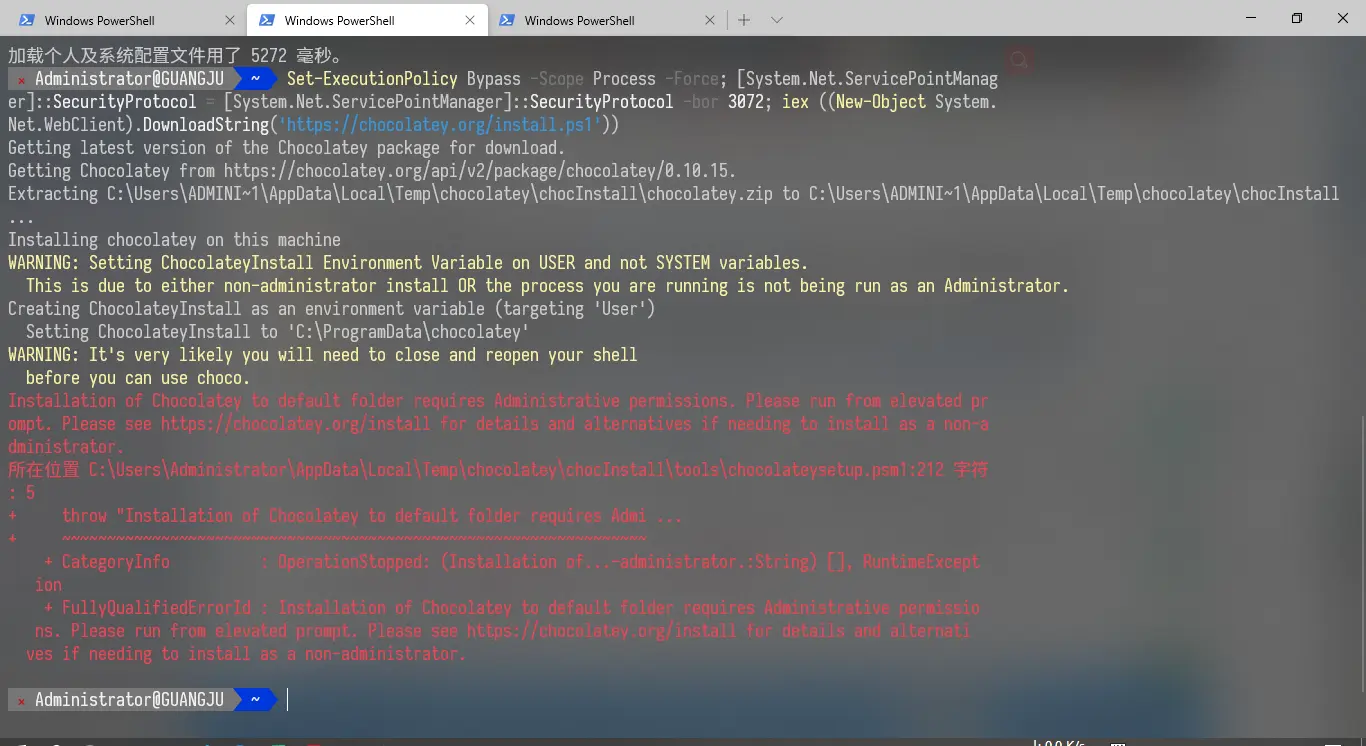Screen dimensions: 1366x746
Task: Click 'Getting Chocolatey from https://chocolatey.org/api' line
Action: [x=372, y=171]
